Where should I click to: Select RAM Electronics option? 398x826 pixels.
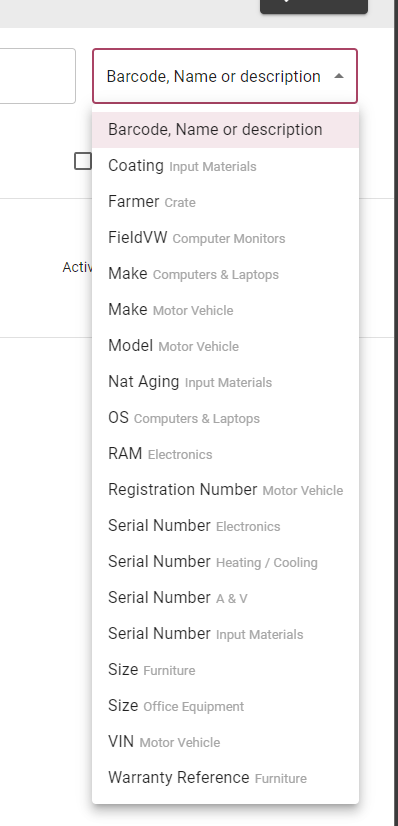coord(225,454)
